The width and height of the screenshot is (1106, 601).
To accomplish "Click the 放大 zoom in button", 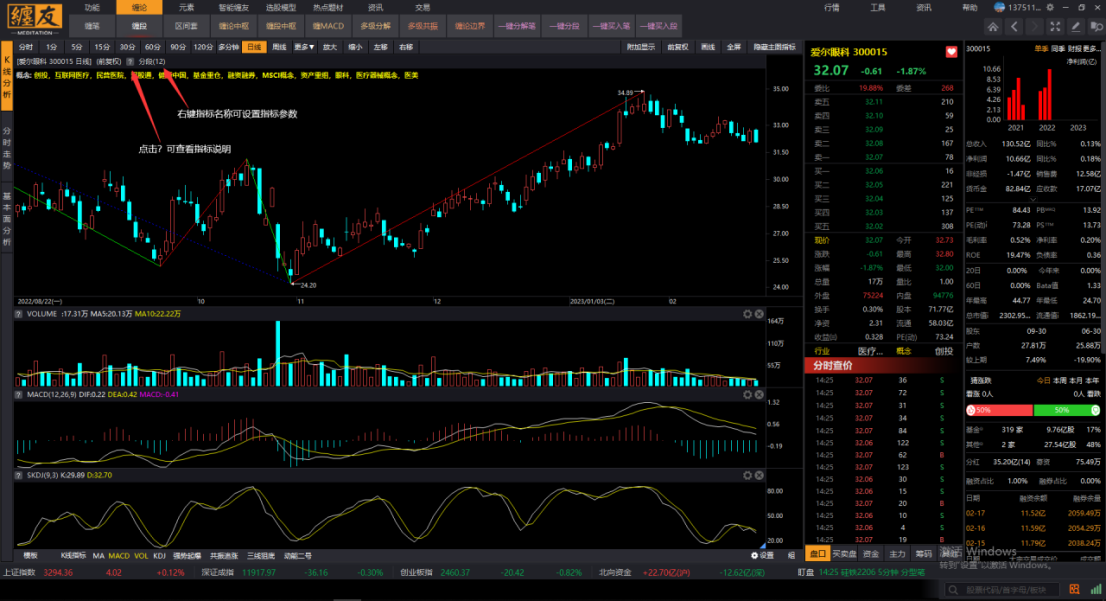I will point(330,47).
